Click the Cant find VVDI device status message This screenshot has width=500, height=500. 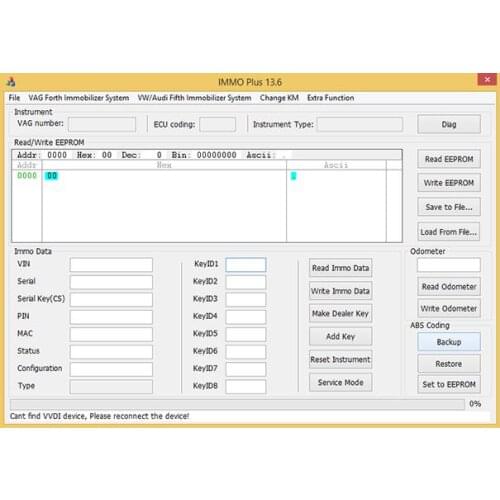[x=99, y=416]
